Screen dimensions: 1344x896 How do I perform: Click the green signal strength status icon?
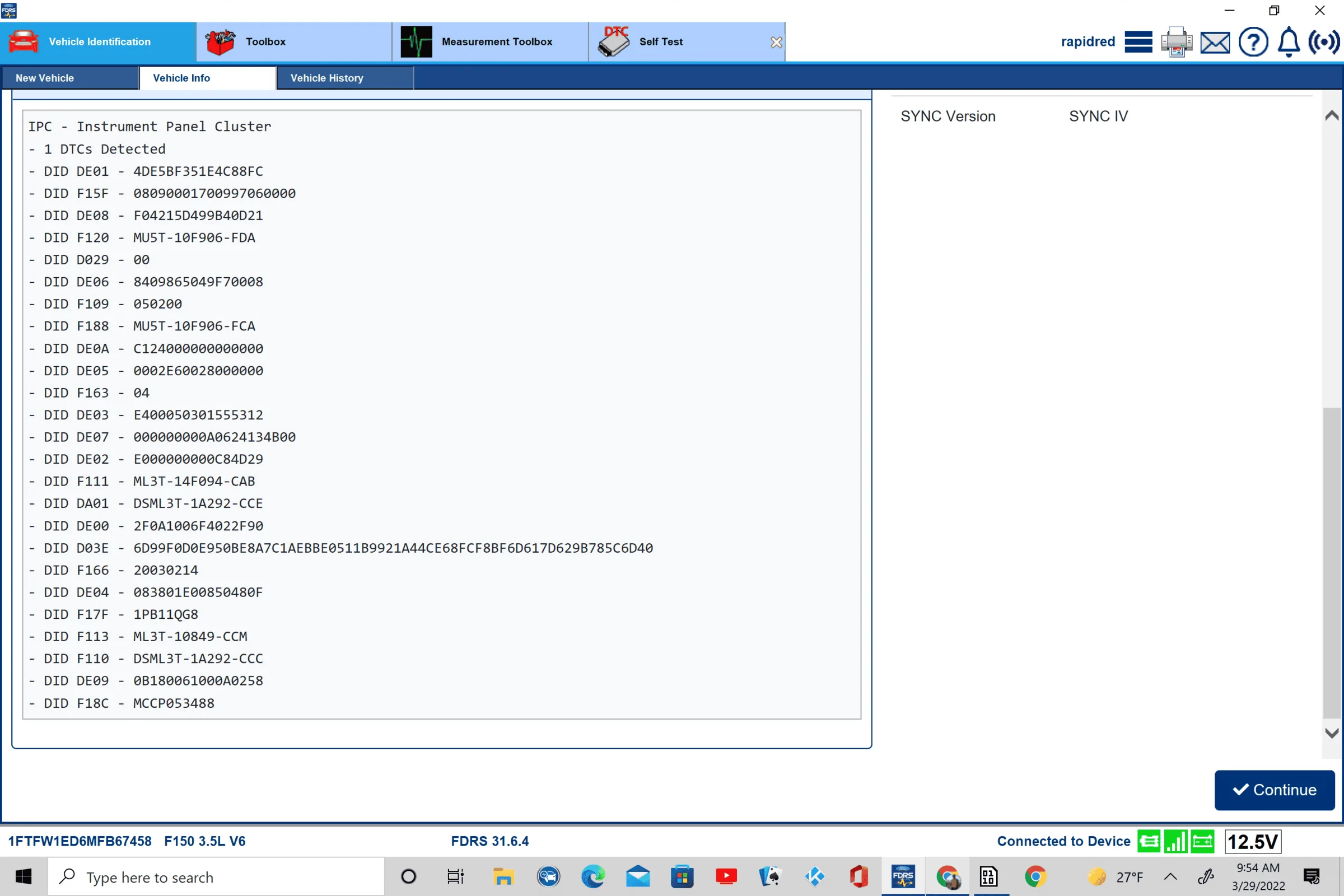point(1175,841)
